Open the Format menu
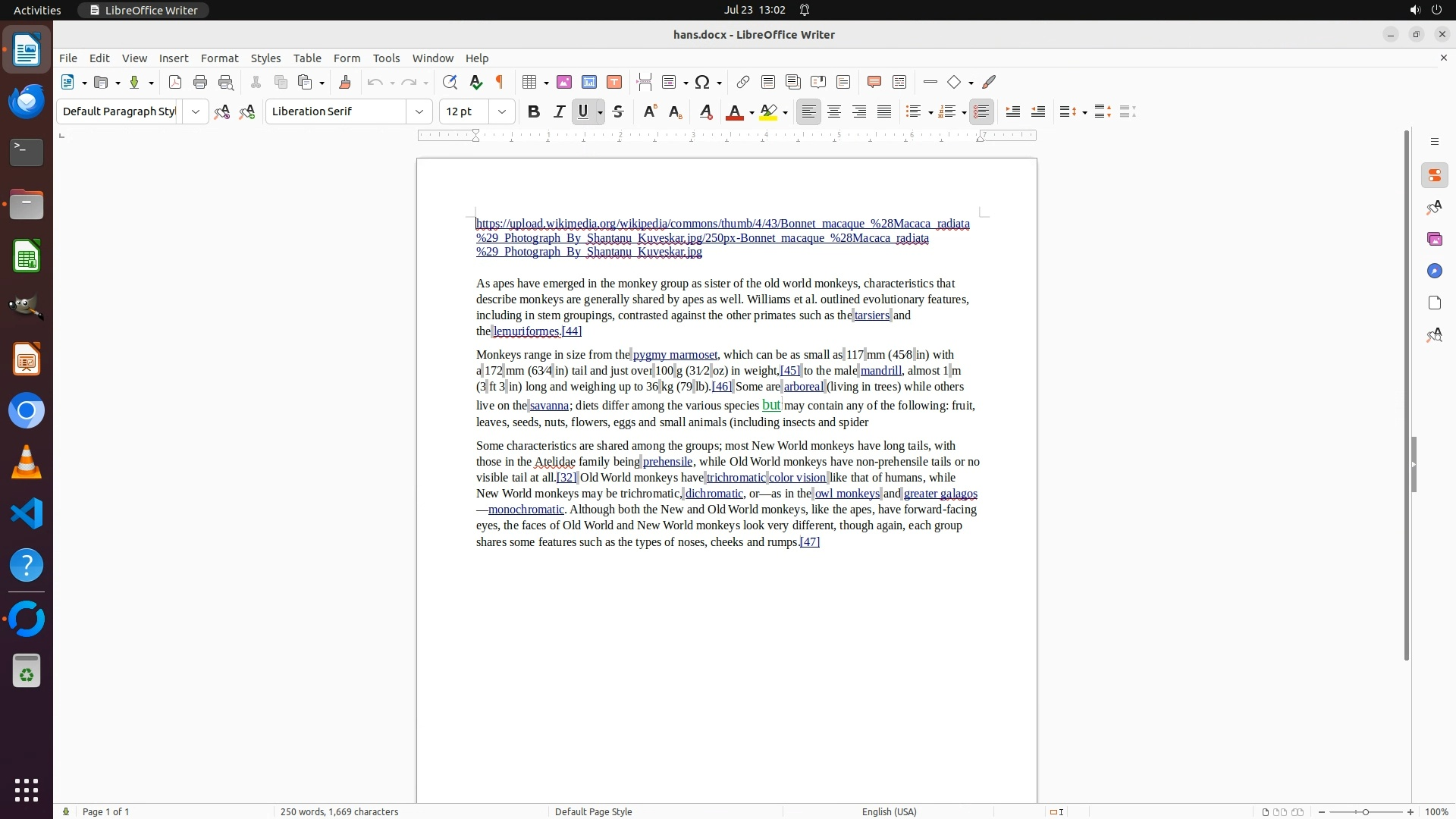Image resolution: width=1456 pixels, height=819 pixels. pyautogui.click(x=219, y=58)
